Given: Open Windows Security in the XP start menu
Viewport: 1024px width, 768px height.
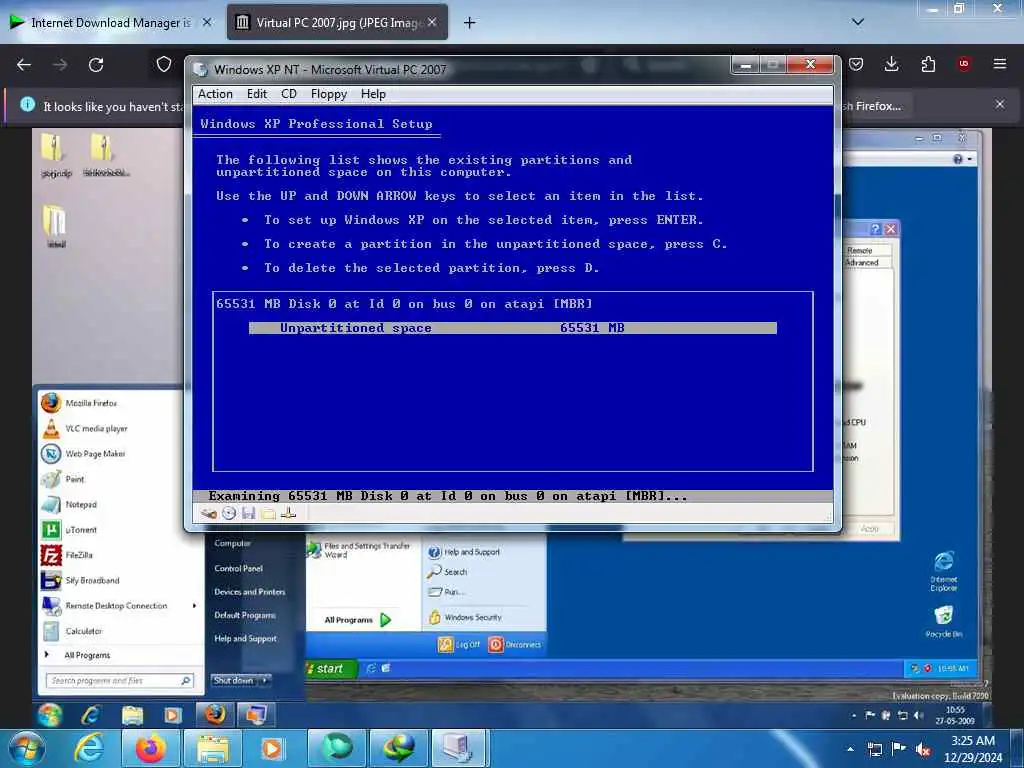Looking at the screenshot, I should click(465, 617).
